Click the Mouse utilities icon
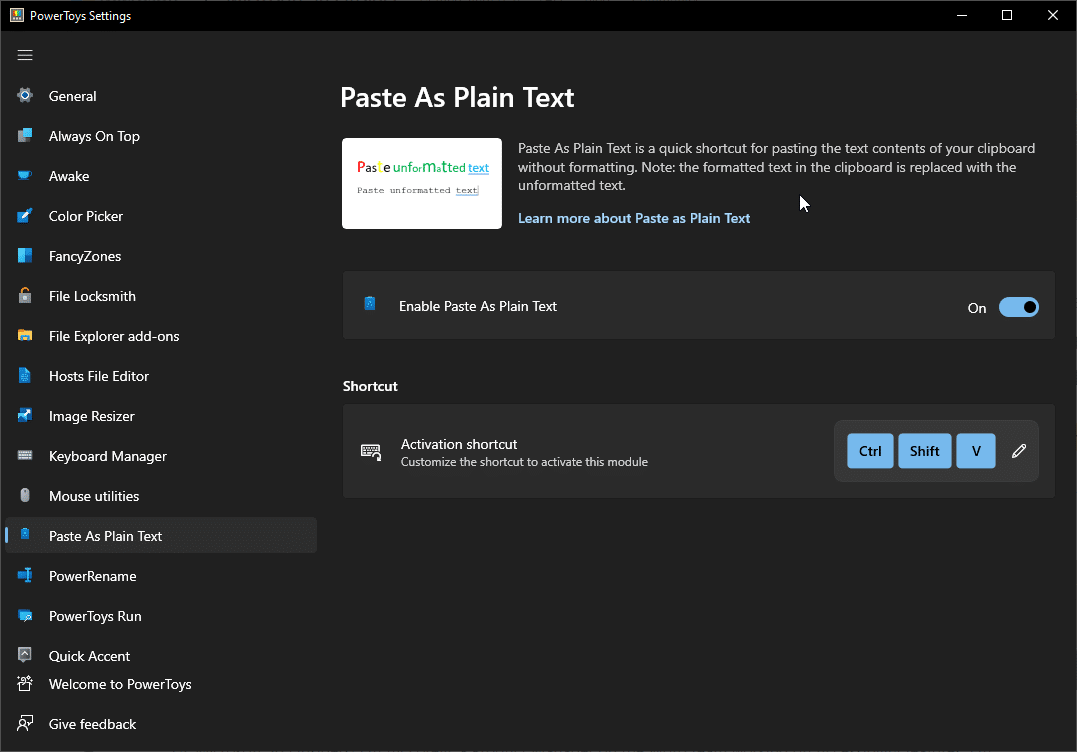The image size is (1077, 752). [x=25, y=495]
